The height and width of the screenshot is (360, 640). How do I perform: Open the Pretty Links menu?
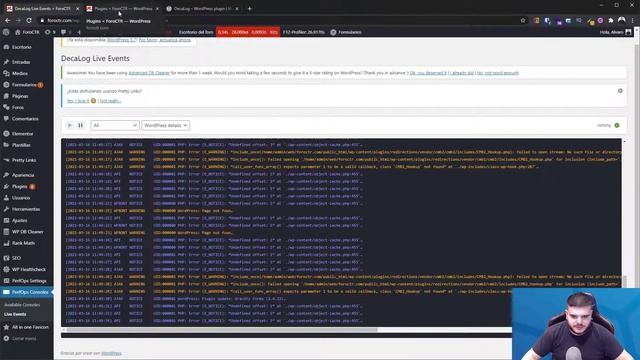tap(24, 160)
